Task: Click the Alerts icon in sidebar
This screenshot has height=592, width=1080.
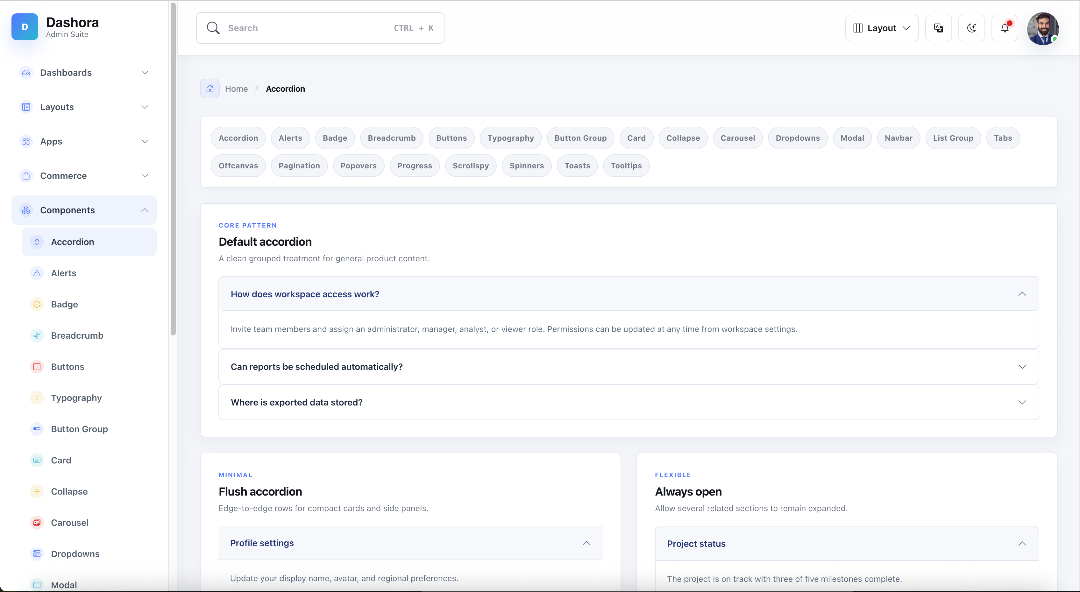Action: (x=37, y=273)
